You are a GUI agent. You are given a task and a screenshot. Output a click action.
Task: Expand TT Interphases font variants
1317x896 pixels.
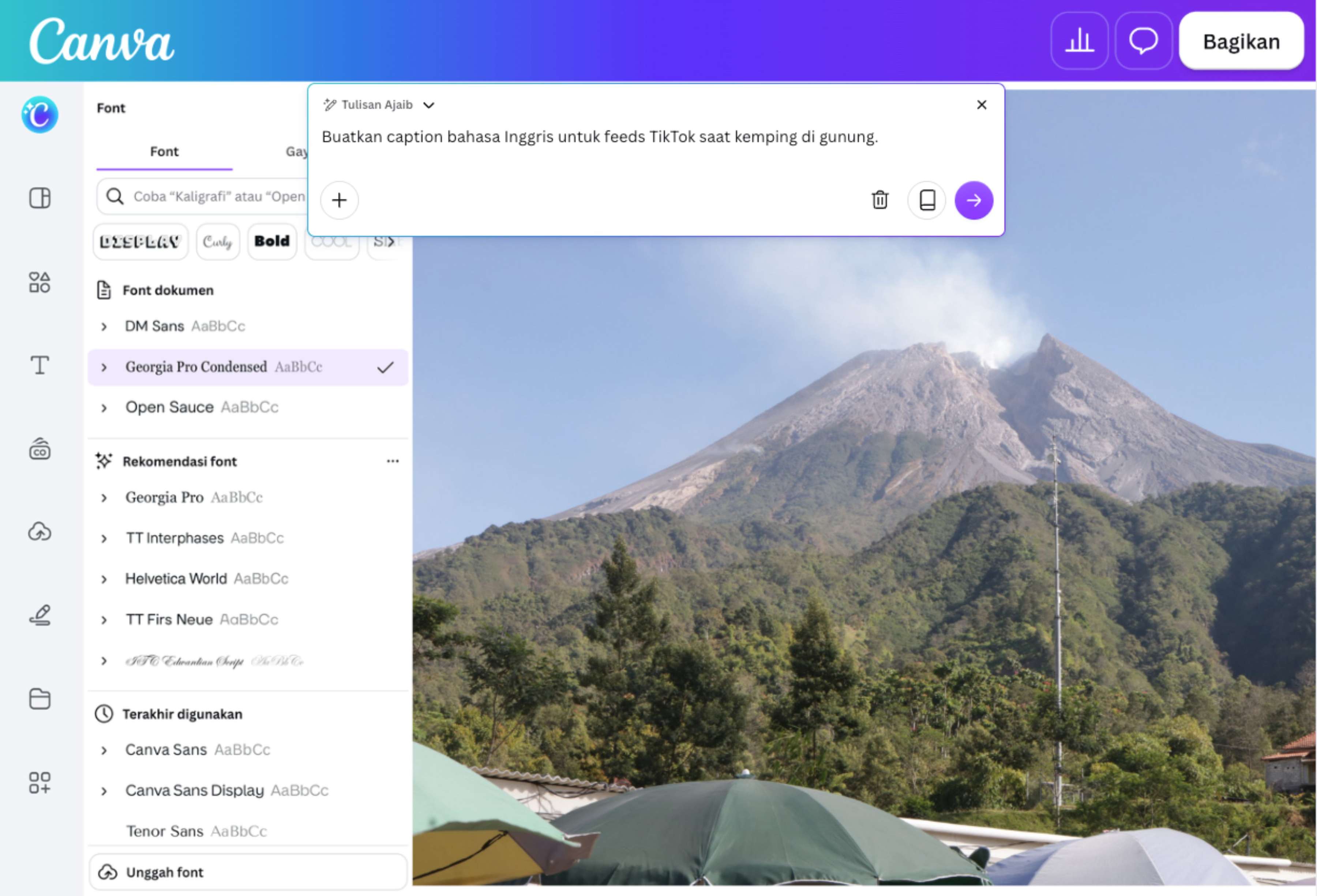point(104,539)
